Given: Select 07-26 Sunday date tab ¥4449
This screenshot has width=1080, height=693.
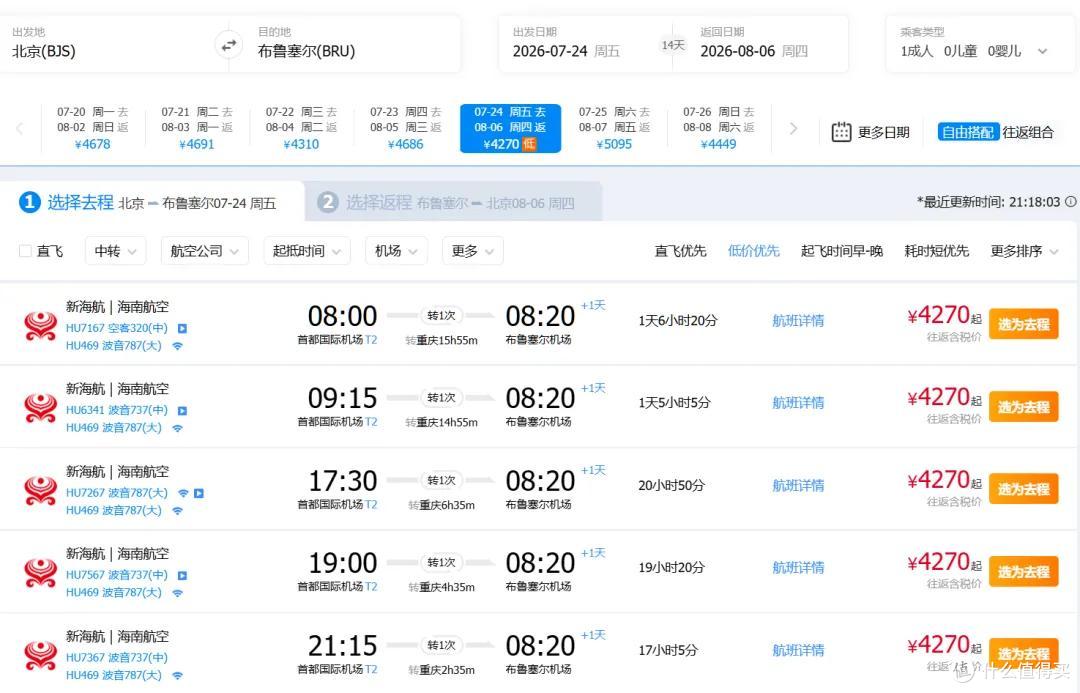Looking at the screenshot, I should click(718, 128).
